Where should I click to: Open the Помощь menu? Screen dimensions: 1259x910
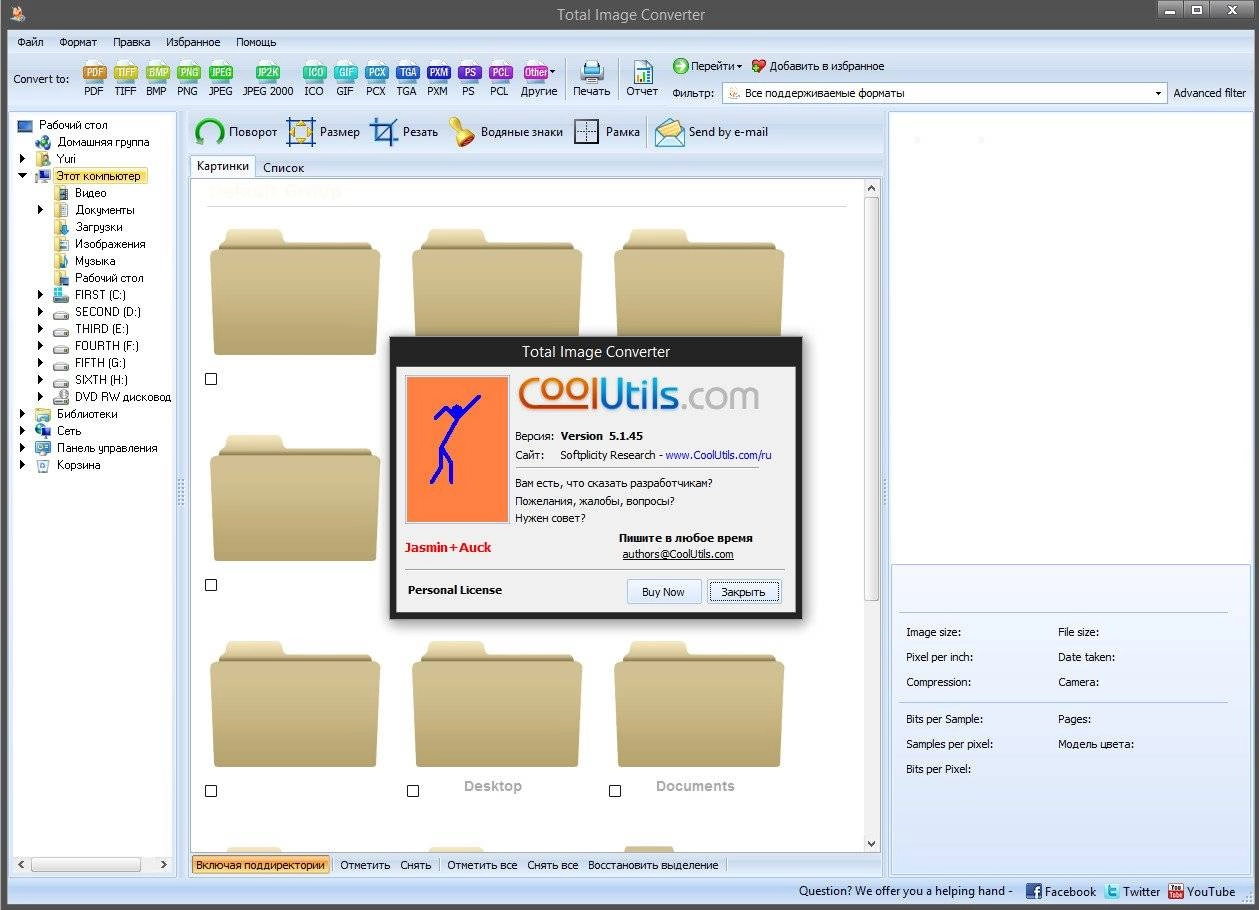[256, 42]
